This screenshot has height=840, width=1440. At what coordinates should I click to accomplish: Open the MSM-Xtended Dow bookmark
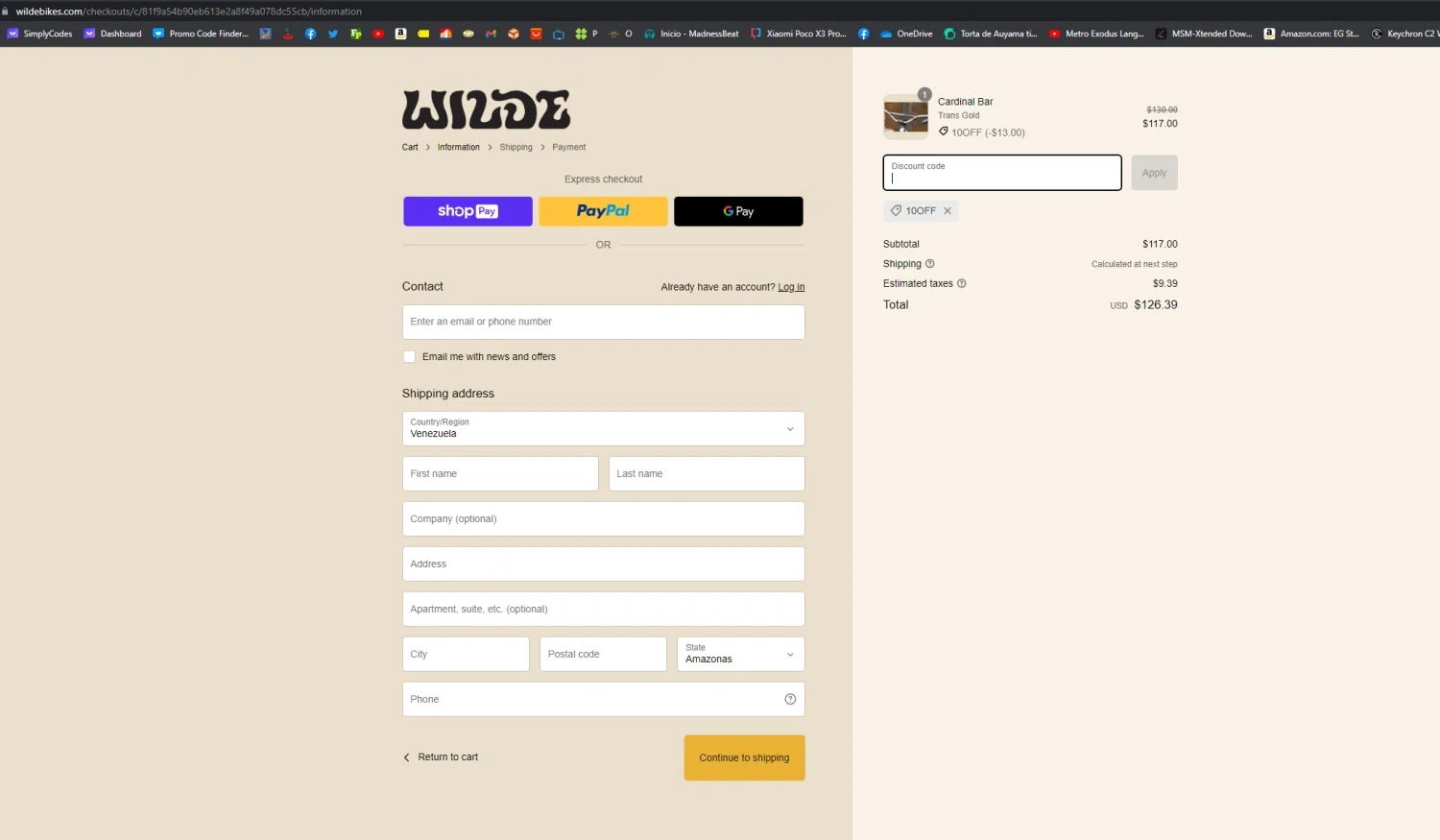point(1204,34)
